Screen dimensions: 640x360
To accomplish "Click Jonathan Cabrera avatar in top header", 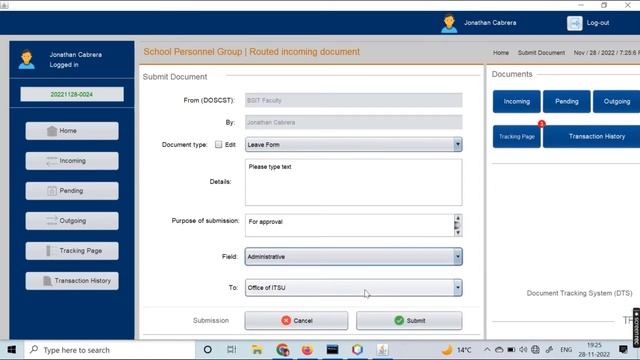I will pos(449,24).
